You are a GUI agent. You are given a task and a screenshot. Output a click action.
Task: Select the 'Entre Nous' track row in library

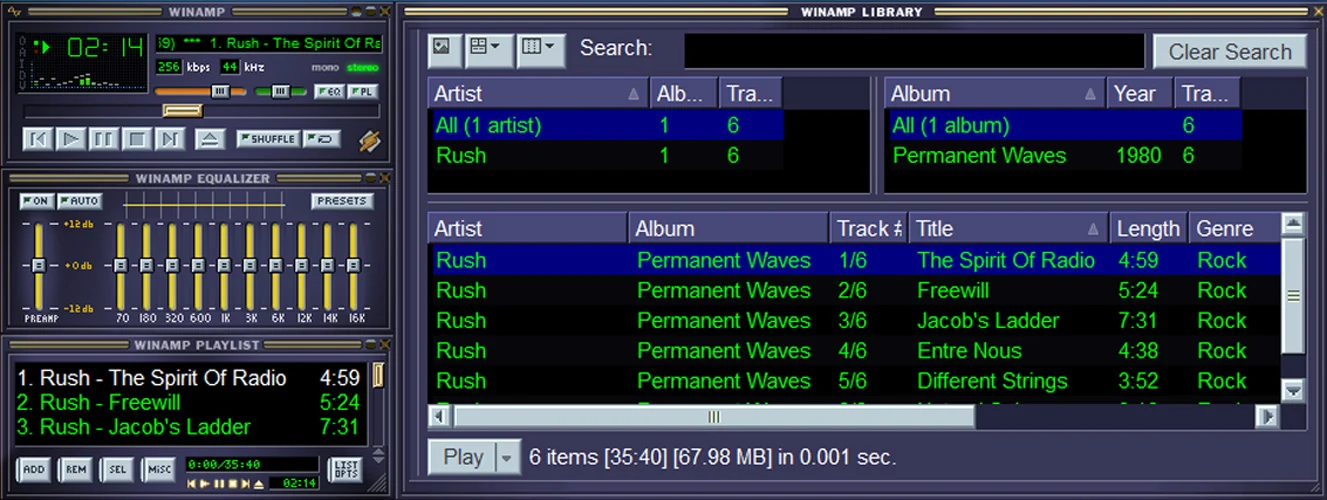854,351
